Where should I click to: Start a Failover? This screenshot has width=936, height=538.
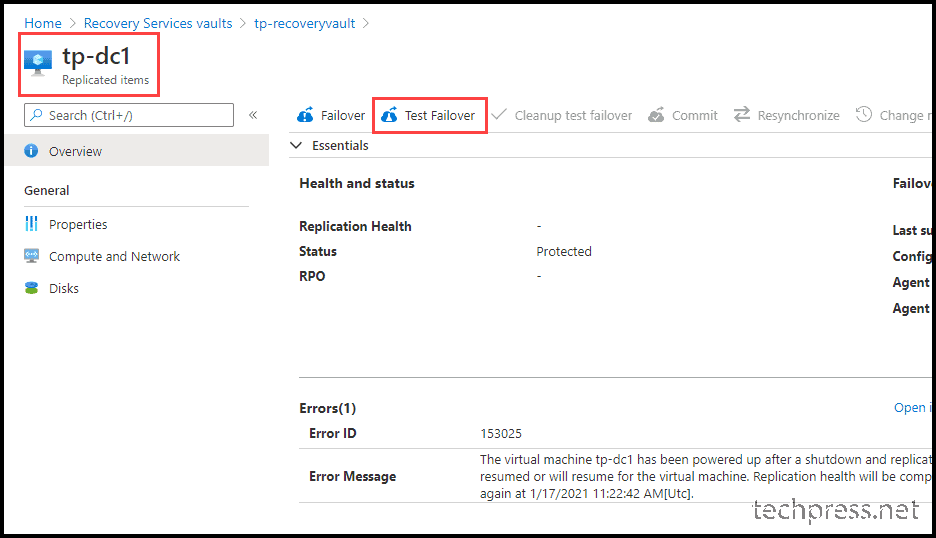point(331,115)
